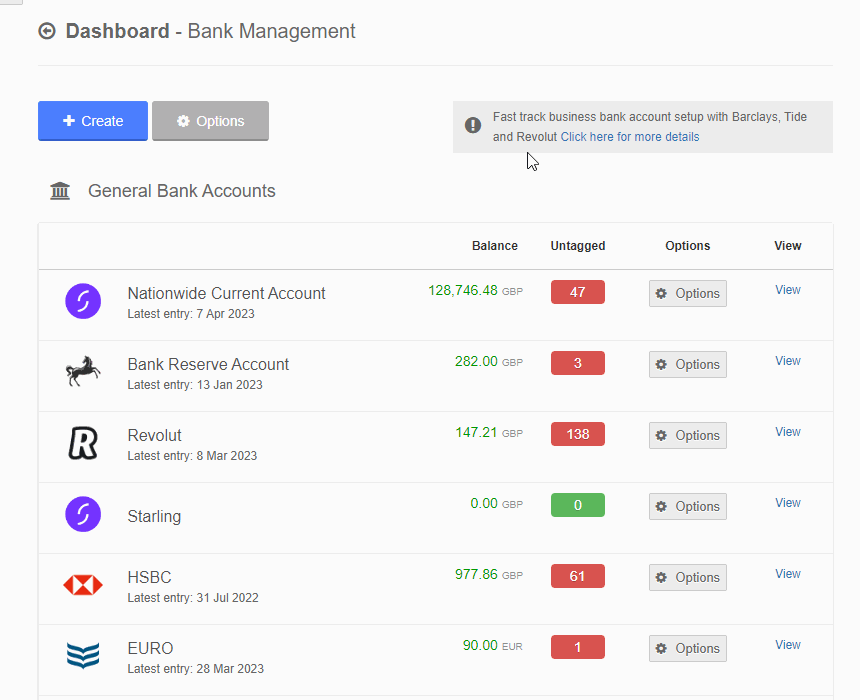This screenshot has width=860, height=700.
Task: Click the green 0 untagged badge for Starling
Action: [577, 506]
